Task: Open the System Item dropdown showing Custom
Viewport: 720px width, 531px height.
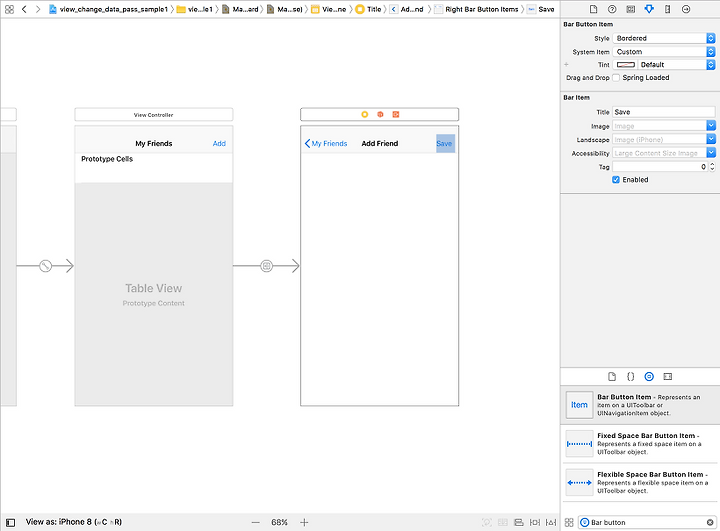Action: [664, 52]
